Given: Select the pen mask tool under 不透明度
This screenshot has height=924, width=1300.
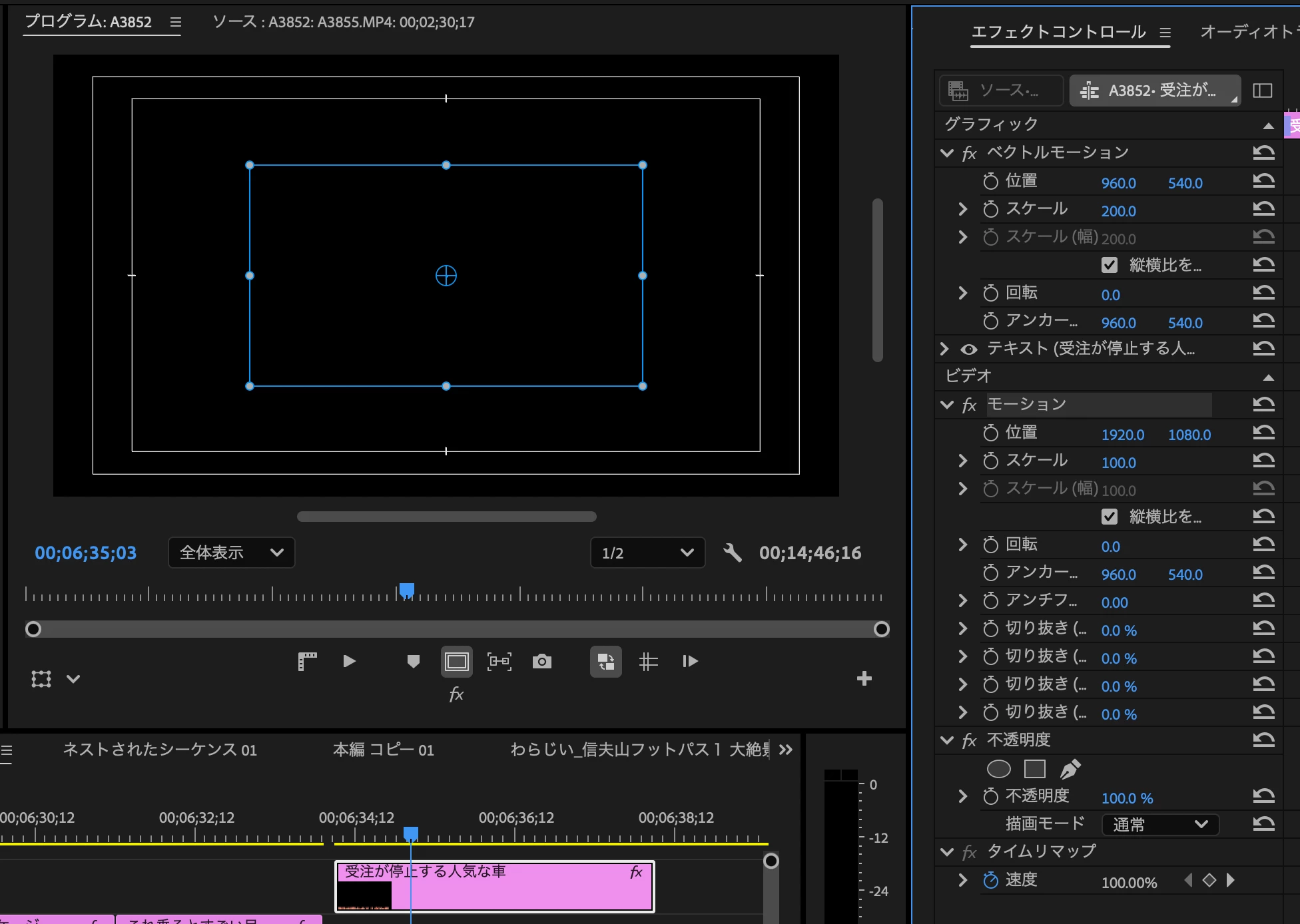Looking at the screenshot, I should pos(1070,769).
